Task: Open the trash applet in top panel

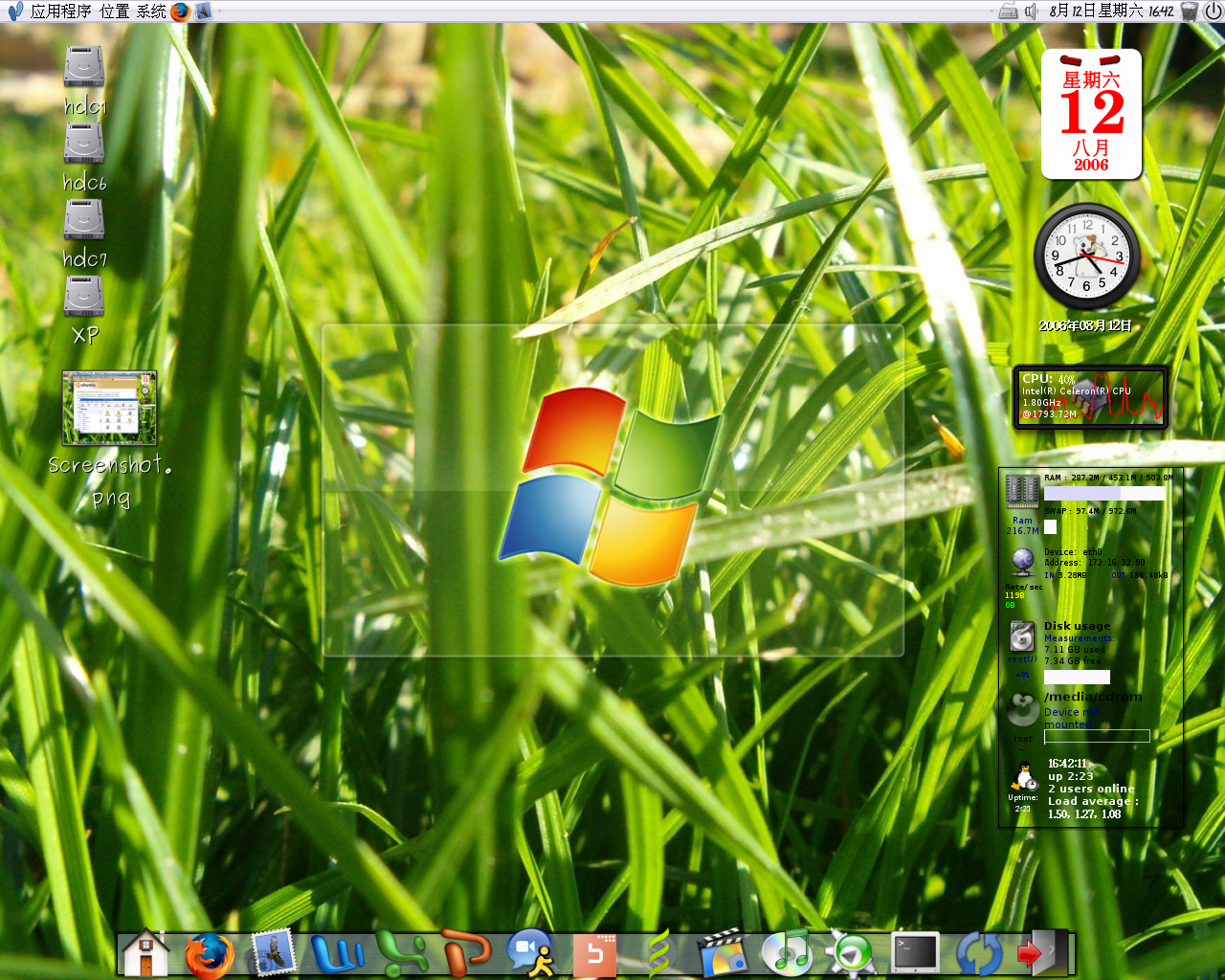Action: point(1189,11)
